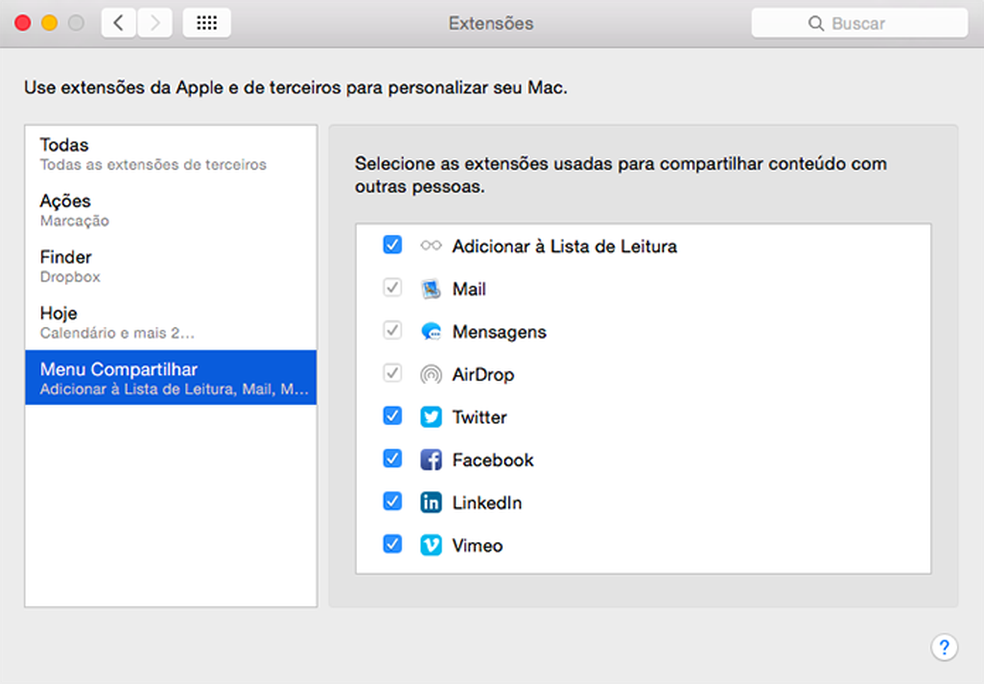Open the Hoje extensions category
Screen dimensions: 984x684
coord(170,321)
